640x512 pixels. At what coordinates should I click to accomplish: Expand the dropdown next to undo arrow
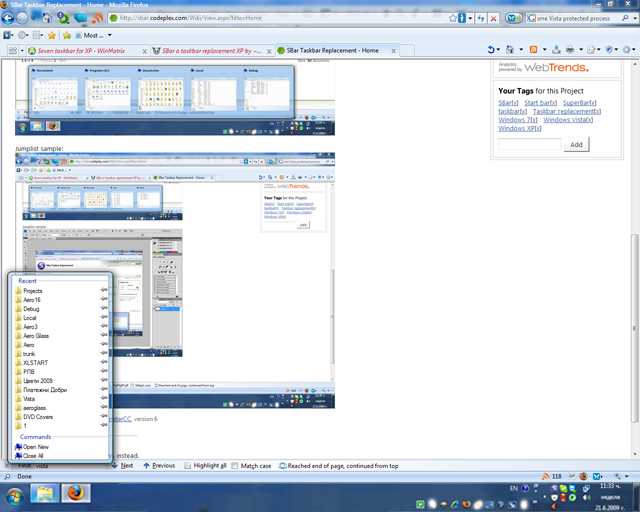[x=498, y=50]
